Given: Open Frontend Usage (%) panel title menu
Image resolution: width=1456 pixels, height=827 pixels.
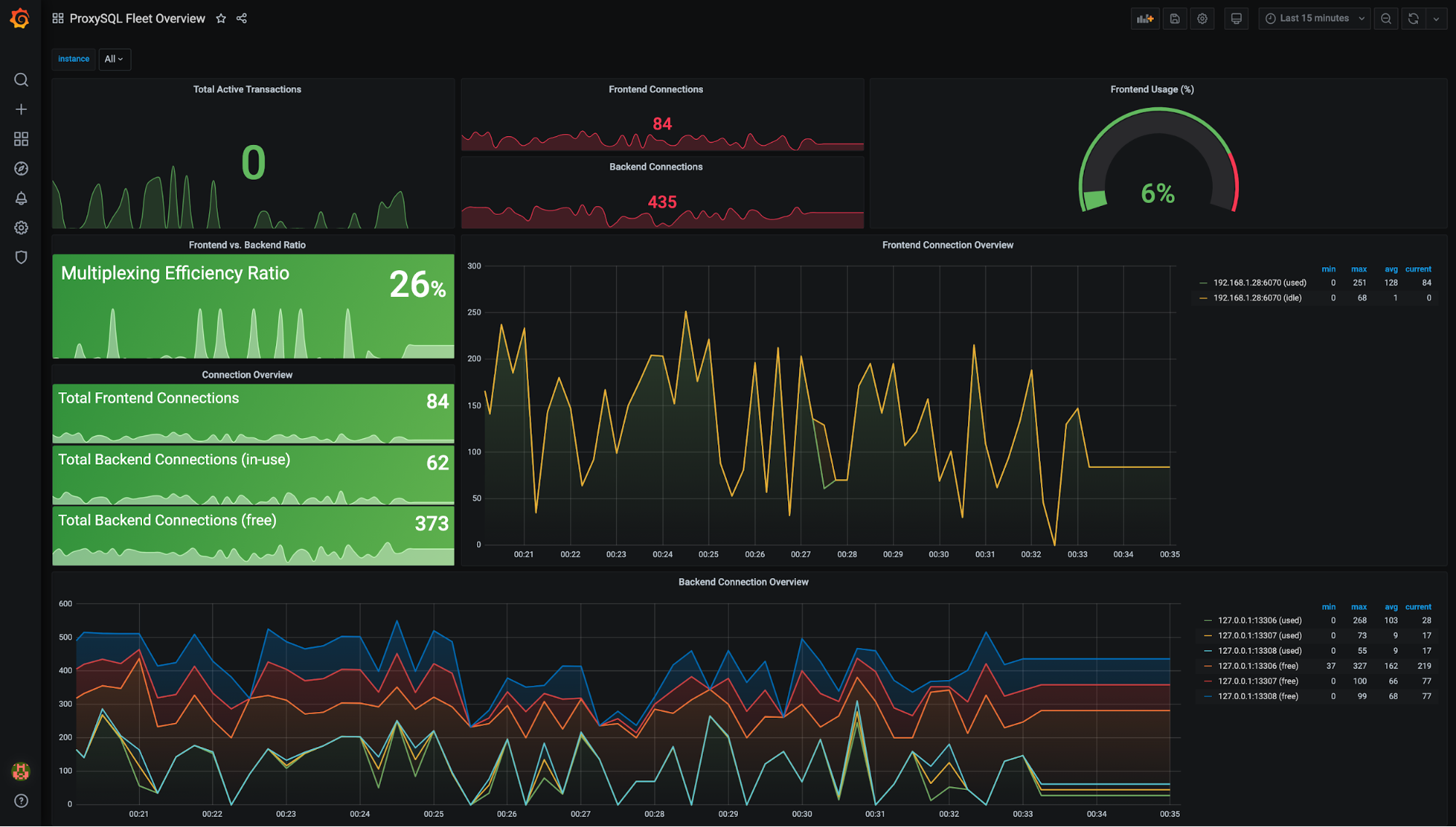Looking at the screenshot, I should pos(1152,90).
